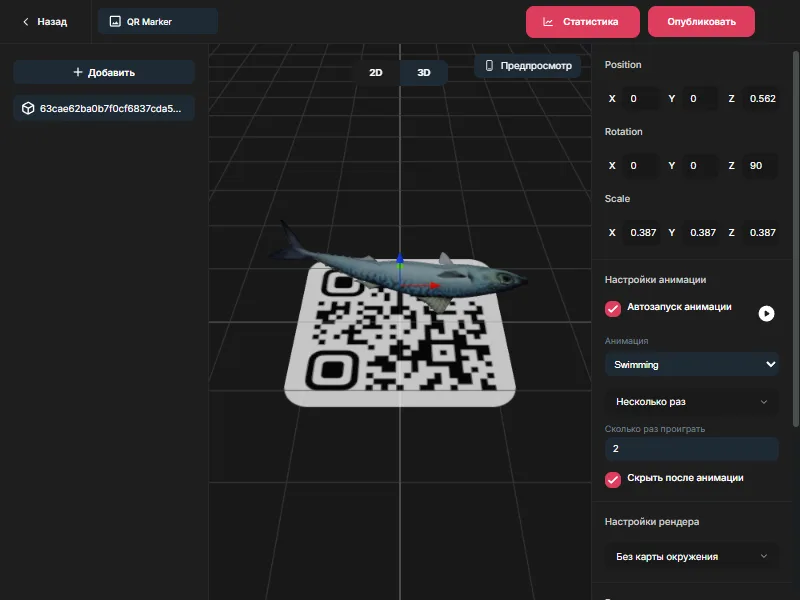Click the blue Z-axis gizmo arrow
The height and width of the screenshot is (600, 800).
400,258
